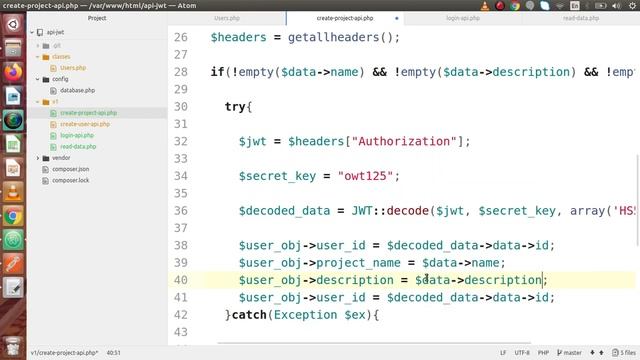The image size is (640, 360).
Task: Open LibreOffice Calc from the dock
Action: pos(13,145)
